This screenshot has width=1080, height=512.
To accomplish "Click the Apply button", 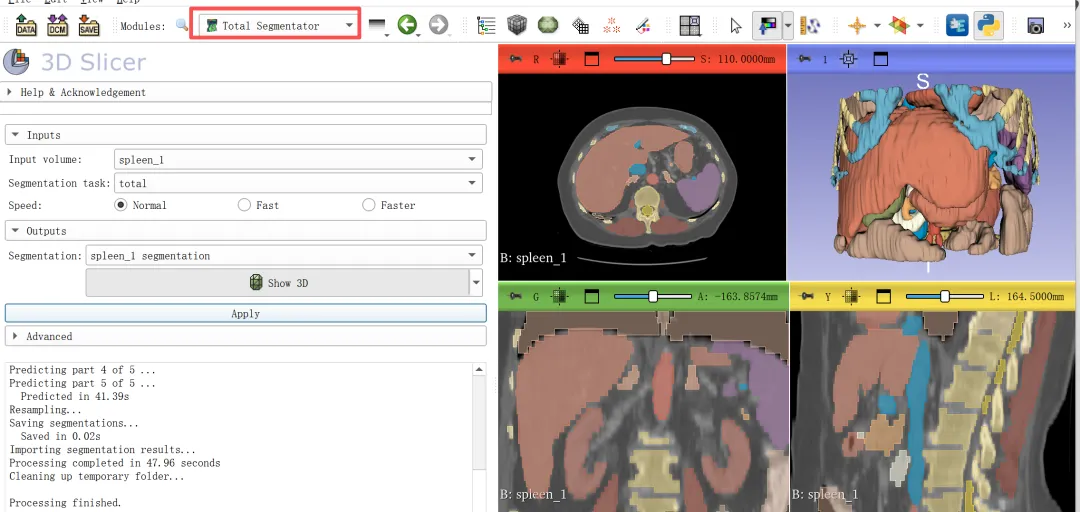I will tap(246, 314).
